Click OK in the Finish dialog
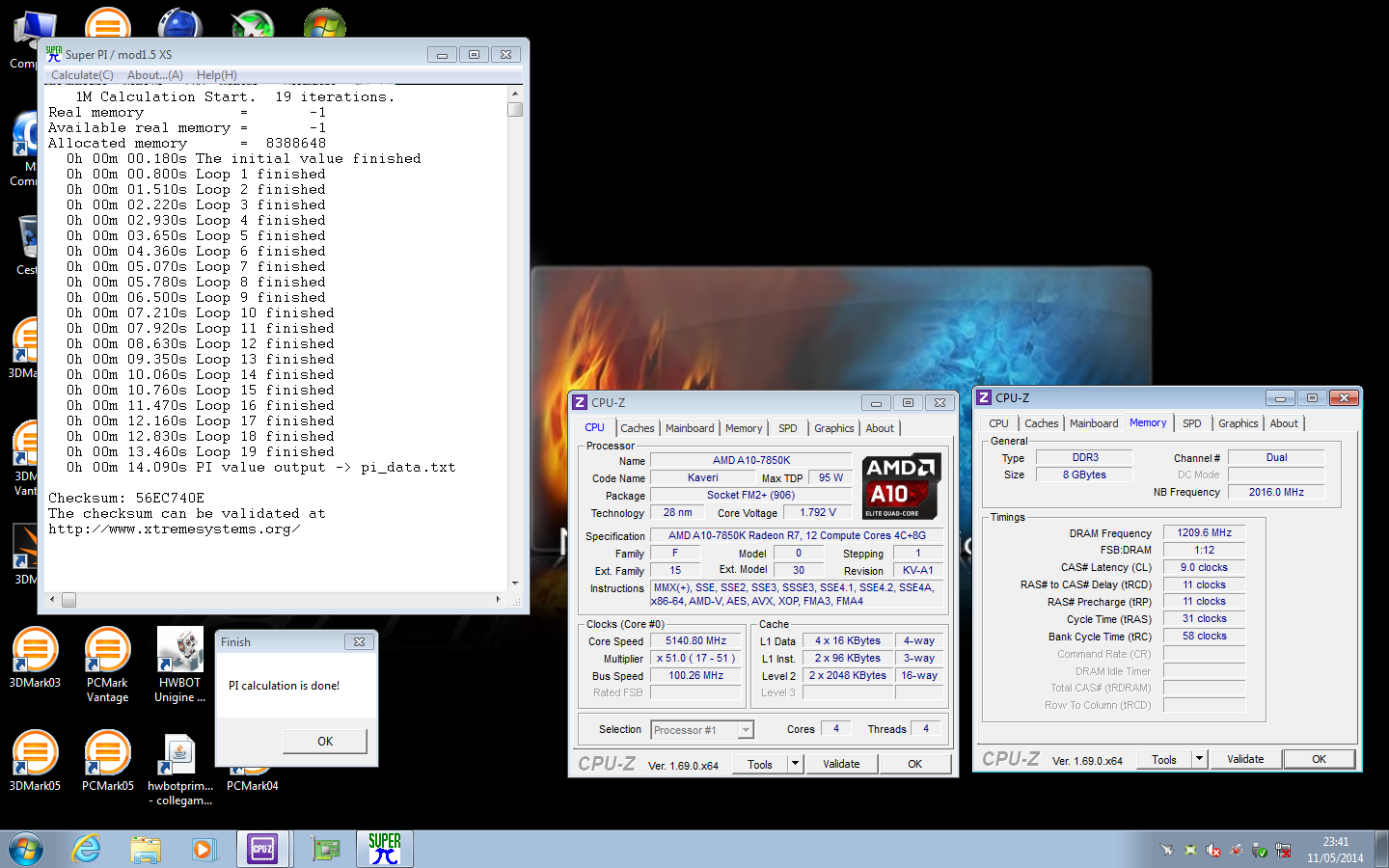Viewport: 1389px width, 868px height. coord(325,741)
